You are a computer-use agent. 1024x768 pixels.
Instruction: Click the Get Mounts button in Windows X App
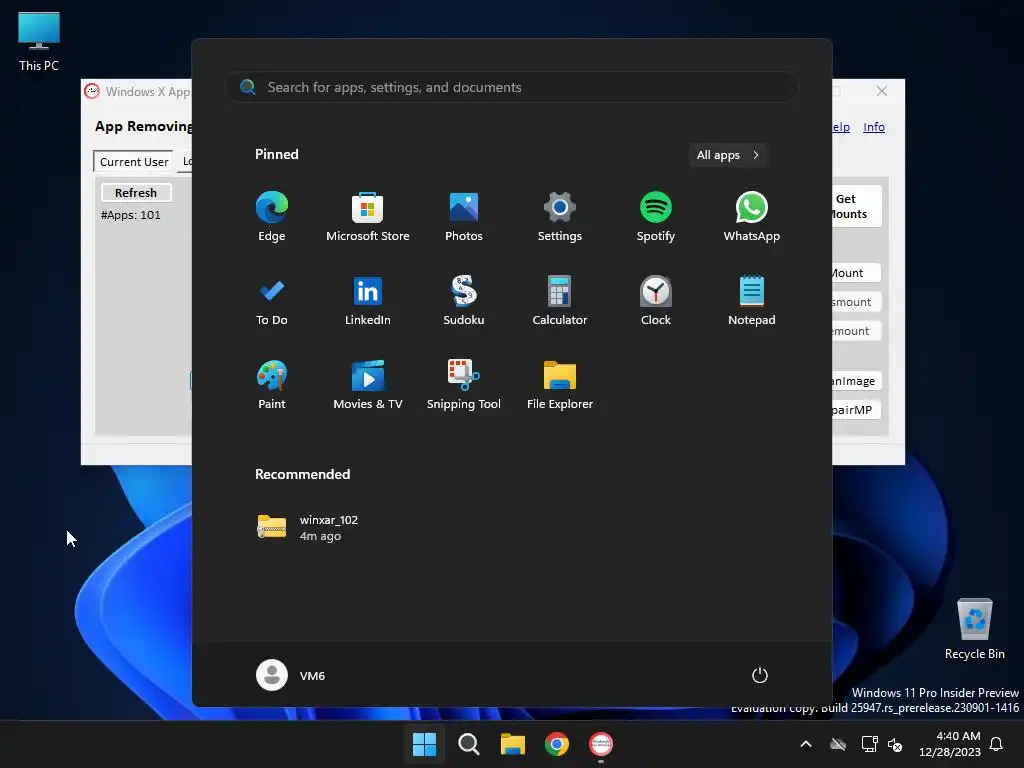pos(856,206)
